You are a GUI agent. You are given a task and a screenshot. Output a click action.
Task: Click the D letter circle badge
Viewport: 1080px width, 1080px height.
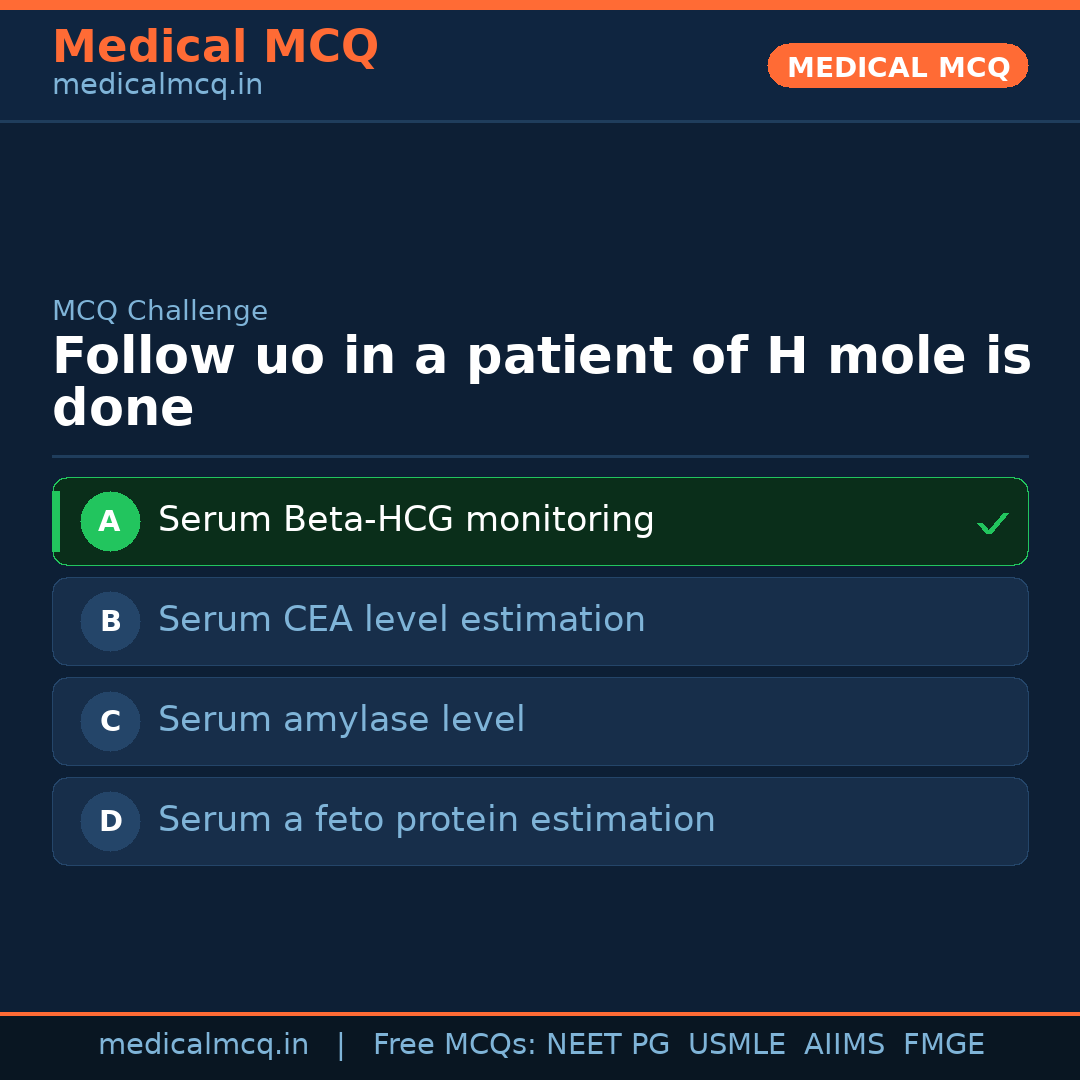point(110,821)
